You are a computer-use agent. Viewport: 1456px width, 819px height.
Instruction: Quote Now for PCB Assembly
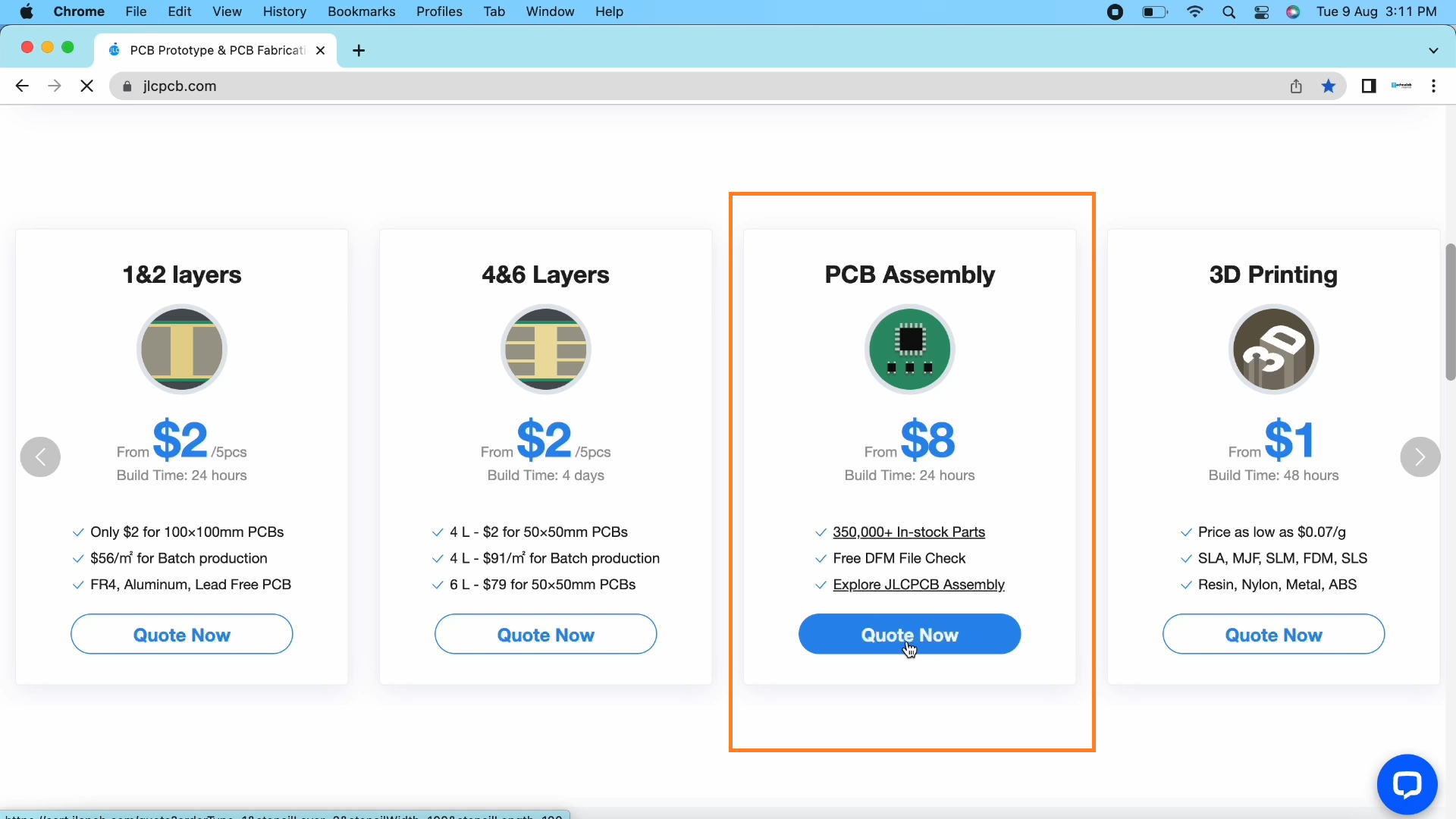click(x=910, y=635)
